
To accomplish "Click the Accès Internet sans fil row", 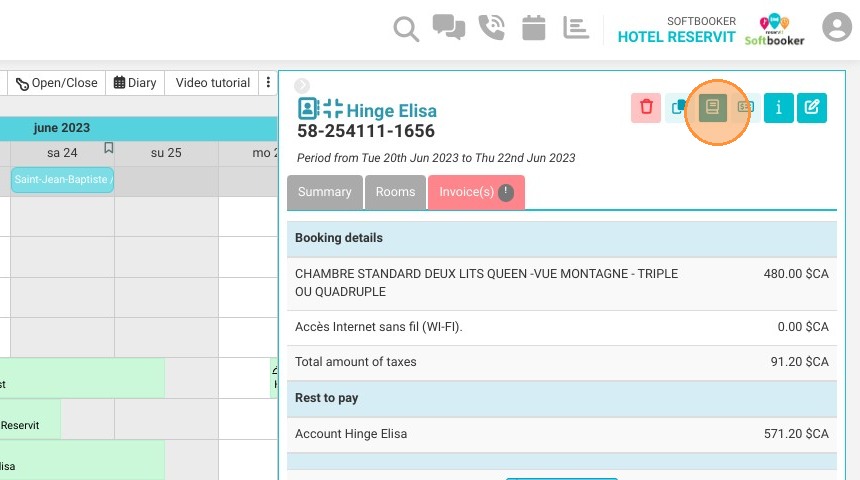I will pyautogui.click(x=562, y=327).
